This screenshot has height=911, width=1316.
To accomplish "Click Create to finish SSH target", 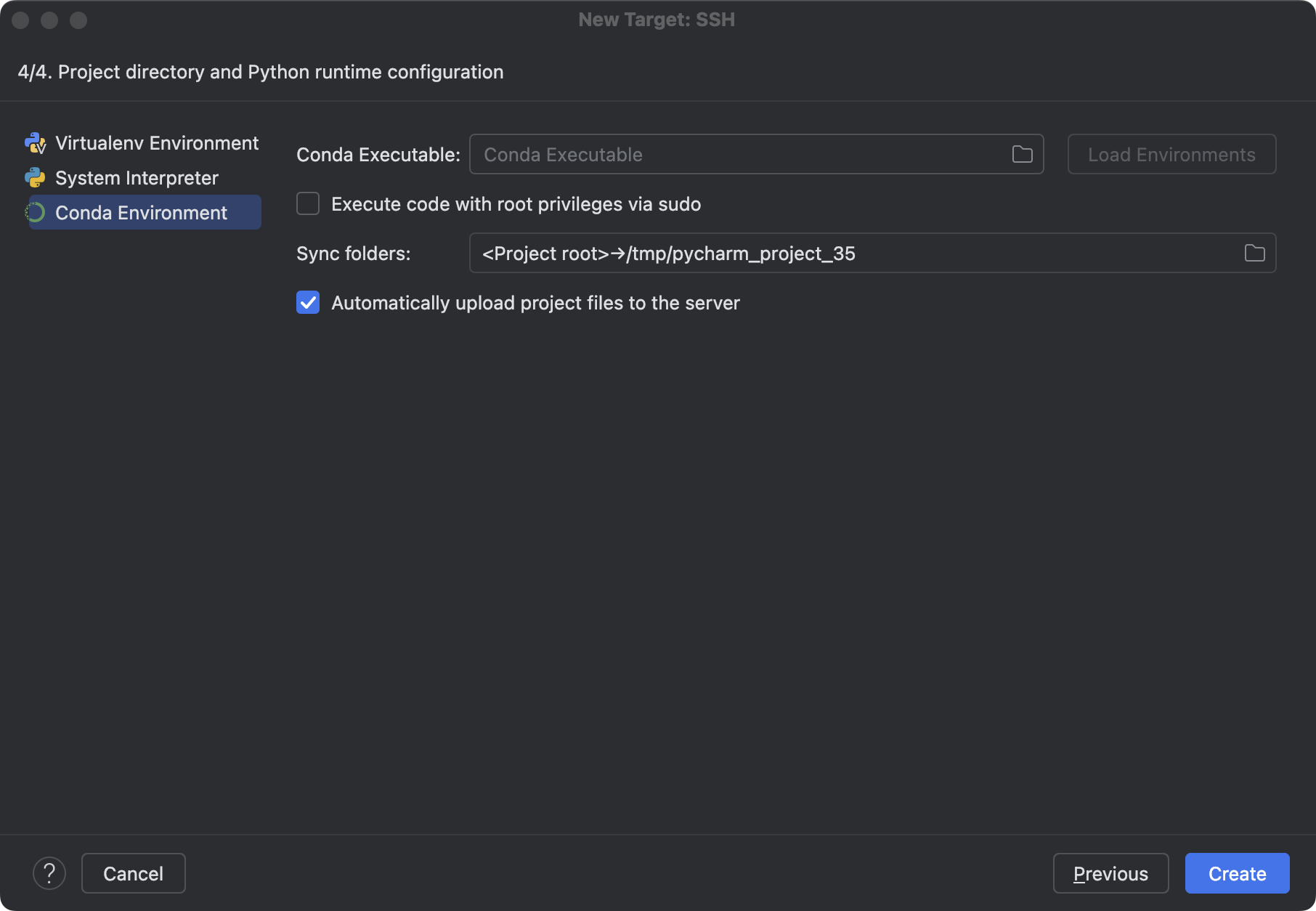I will [1237, 873].
